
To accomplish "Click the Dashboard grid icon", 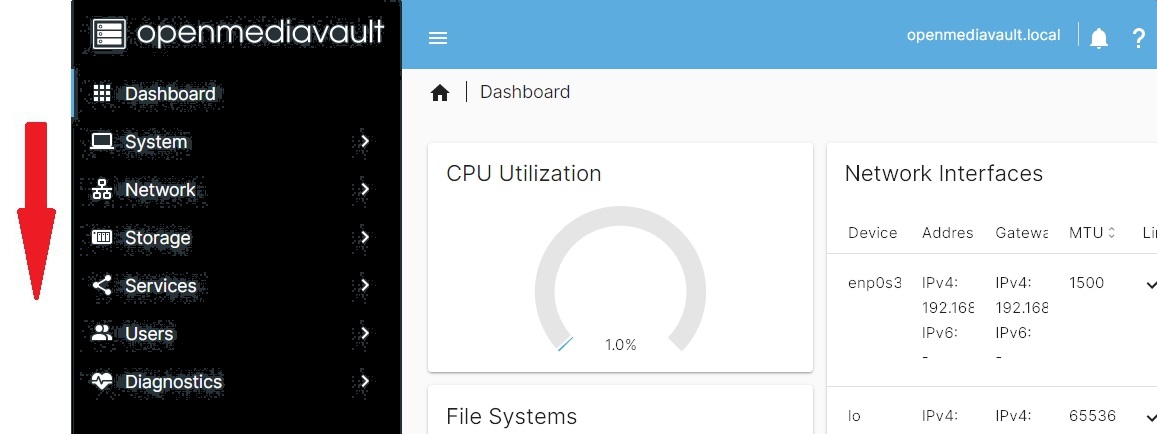I will pos(101,93).
